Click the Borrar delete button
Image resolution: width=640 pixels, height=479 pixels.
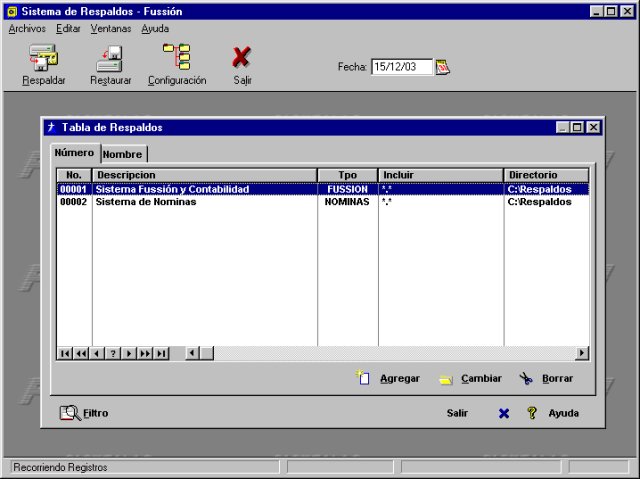coord(546,379)
